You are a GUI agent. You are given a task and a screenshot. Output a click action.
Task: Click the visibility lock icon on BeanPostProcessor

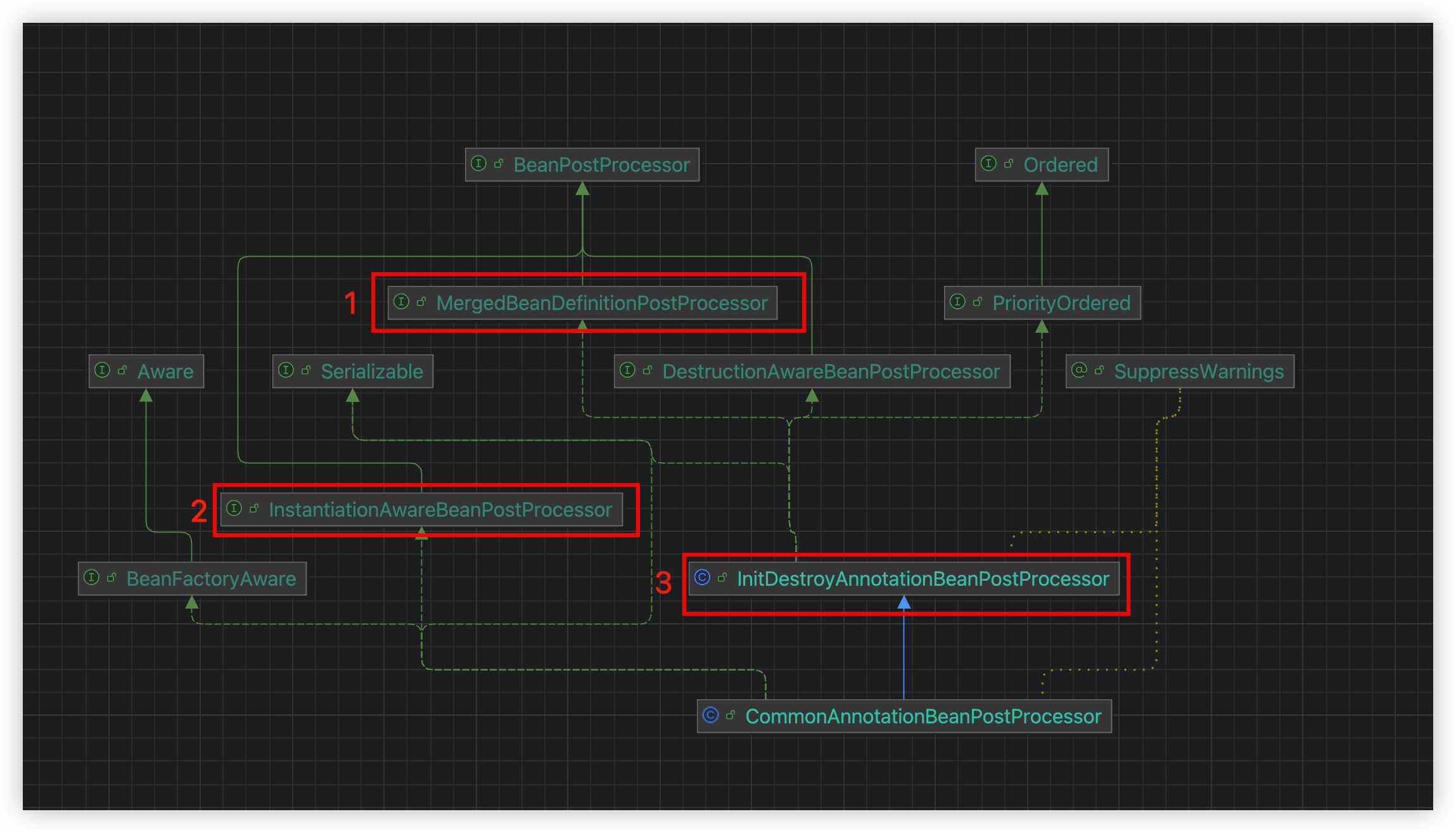click(499, 164)
